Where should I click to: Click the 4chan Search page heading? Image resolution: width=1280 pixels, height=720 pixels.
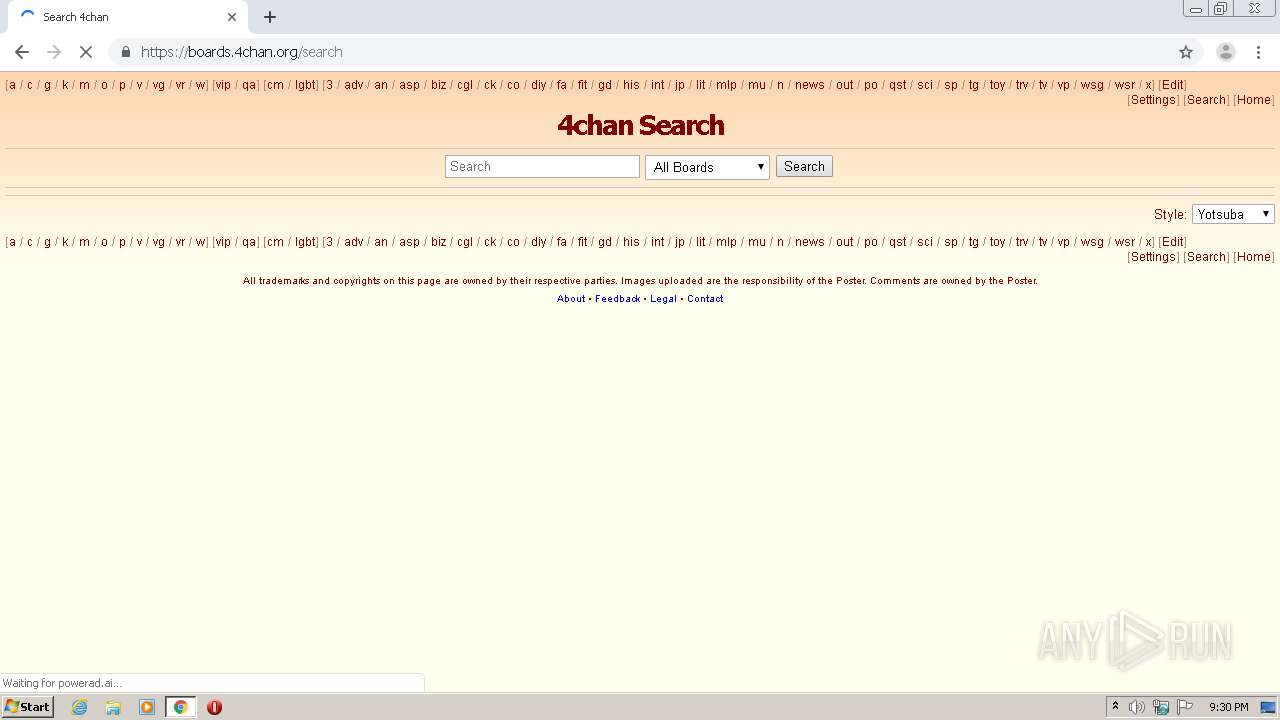point(640,125)
